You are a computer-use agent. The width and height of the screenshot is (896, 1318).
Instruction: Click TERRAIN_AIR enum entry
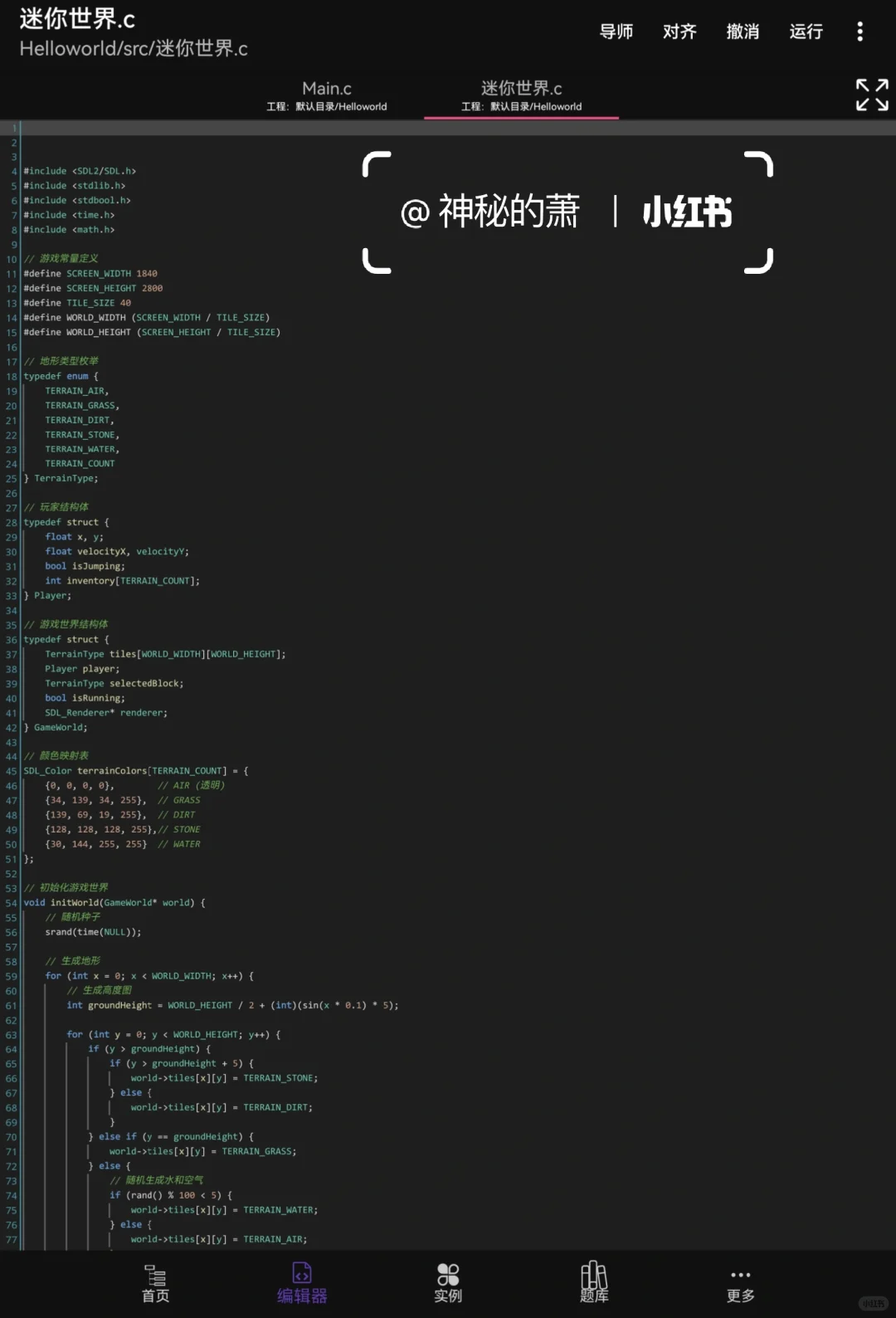pos(76,391)
